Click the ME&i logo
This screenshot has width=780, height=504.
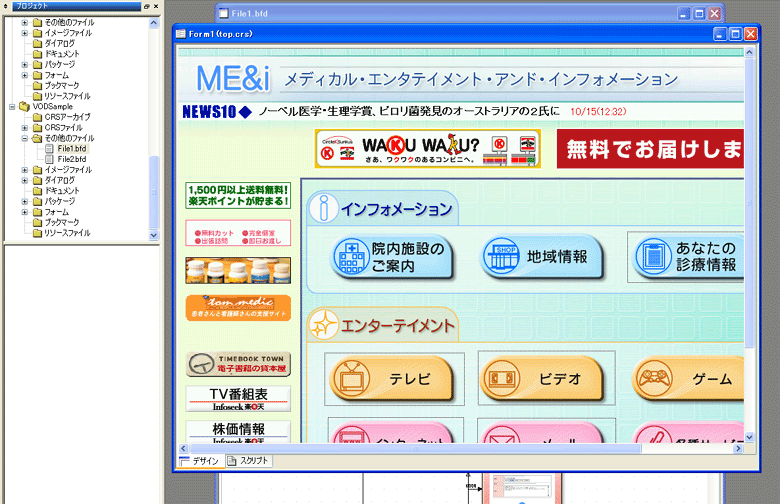tap(233, 79)
